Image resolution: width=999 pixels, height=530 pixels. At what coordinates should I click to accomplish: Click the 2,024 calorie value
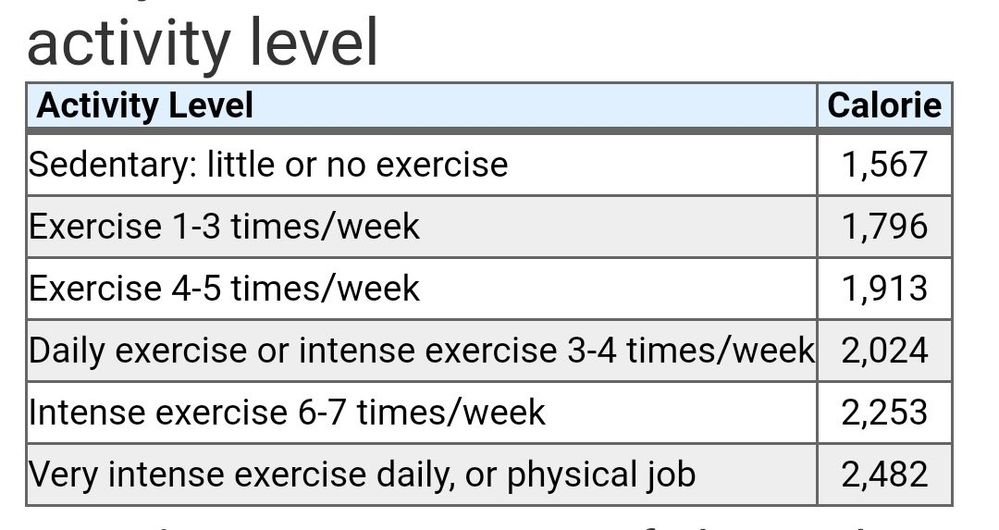click(884, 351)
